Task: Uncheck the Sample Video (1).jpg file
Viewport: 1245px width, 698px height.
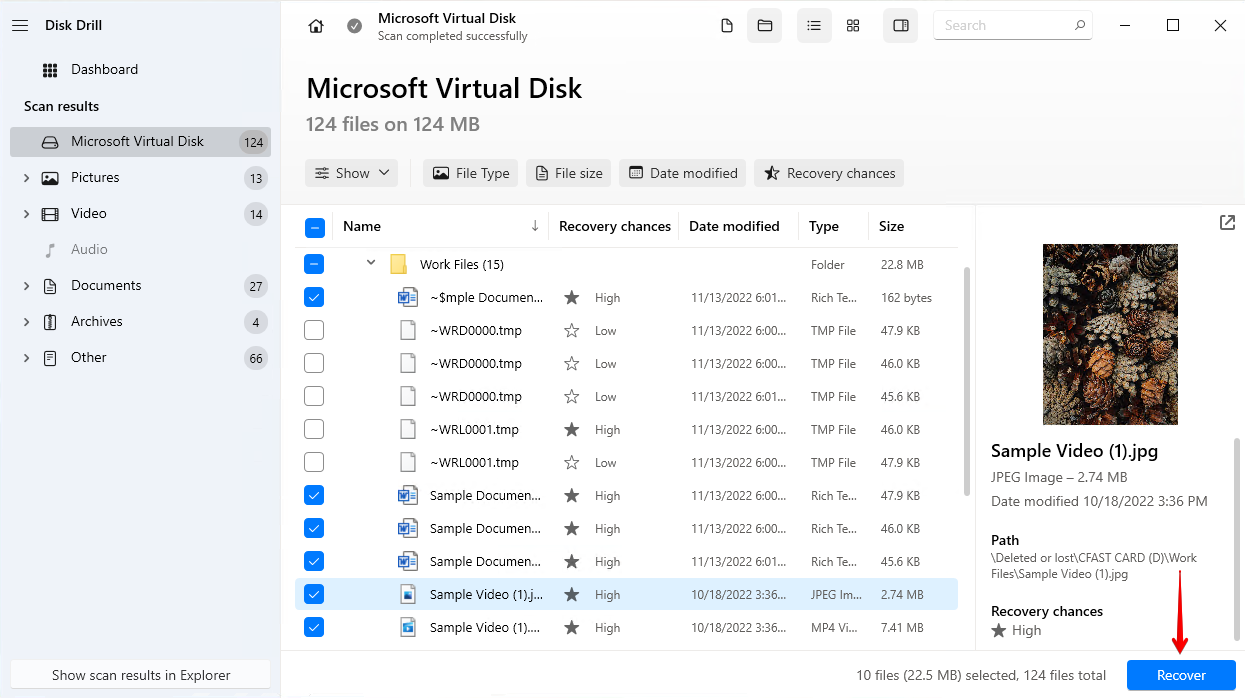Action: pos(315,594)
